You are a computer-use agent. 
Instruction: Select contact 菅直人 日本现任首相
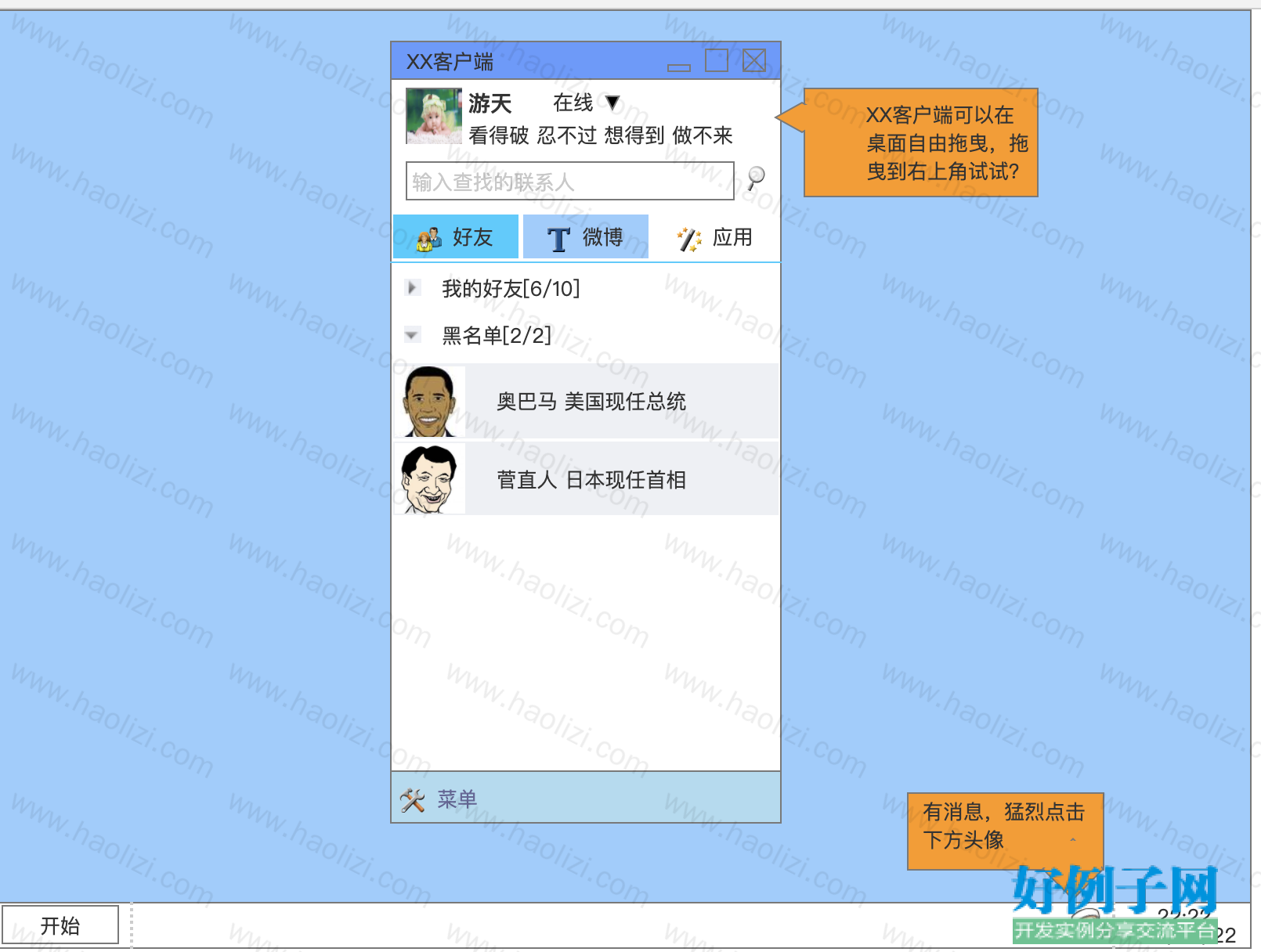coord(586,478)
